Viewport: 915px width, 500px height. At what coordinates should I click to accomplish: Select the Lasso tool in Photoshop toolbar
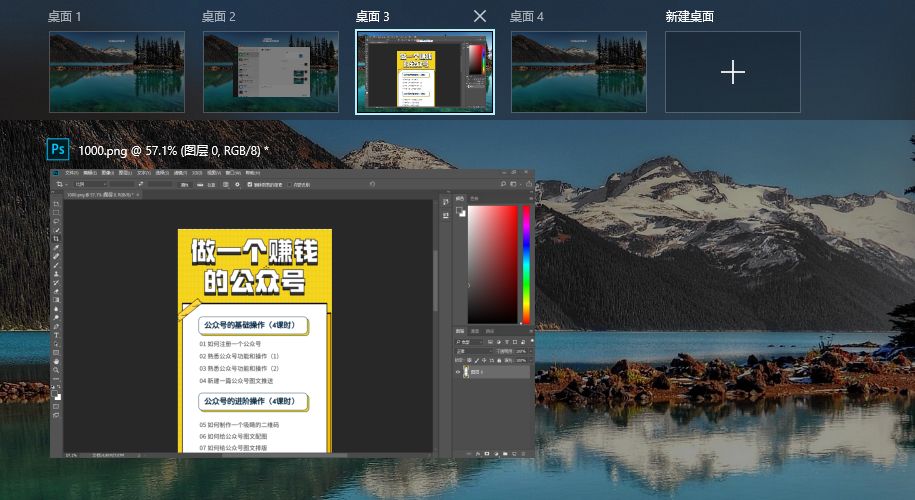[x=56, y=221]
